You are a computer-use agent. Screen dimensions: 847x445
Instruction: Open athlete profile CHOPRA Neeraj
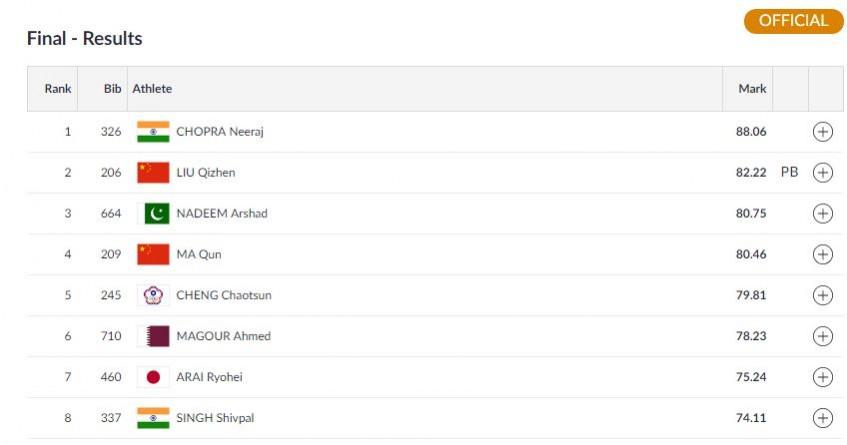click(x=220, y=132)
